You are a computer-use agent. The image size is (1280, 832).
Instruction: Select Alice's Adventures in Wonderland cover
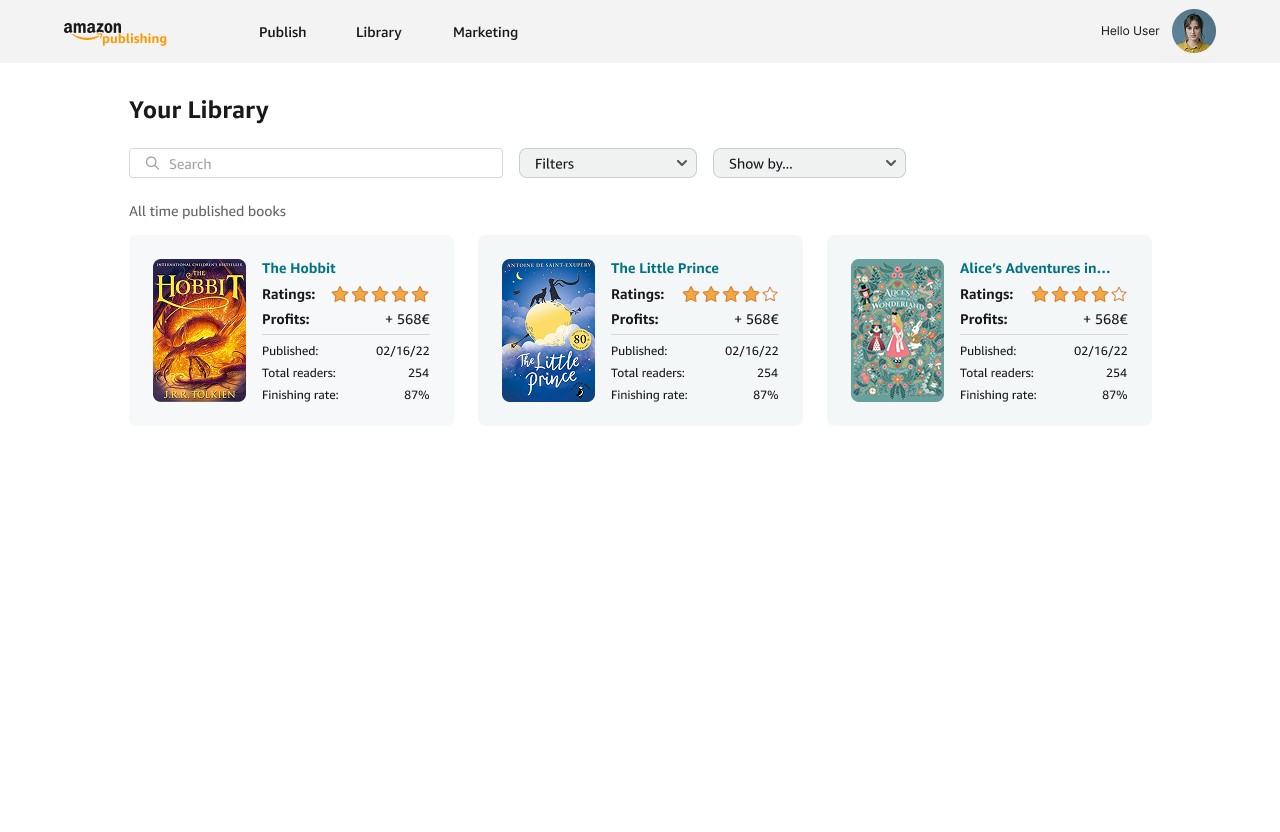pyautogui.click(x=897, y=330)
